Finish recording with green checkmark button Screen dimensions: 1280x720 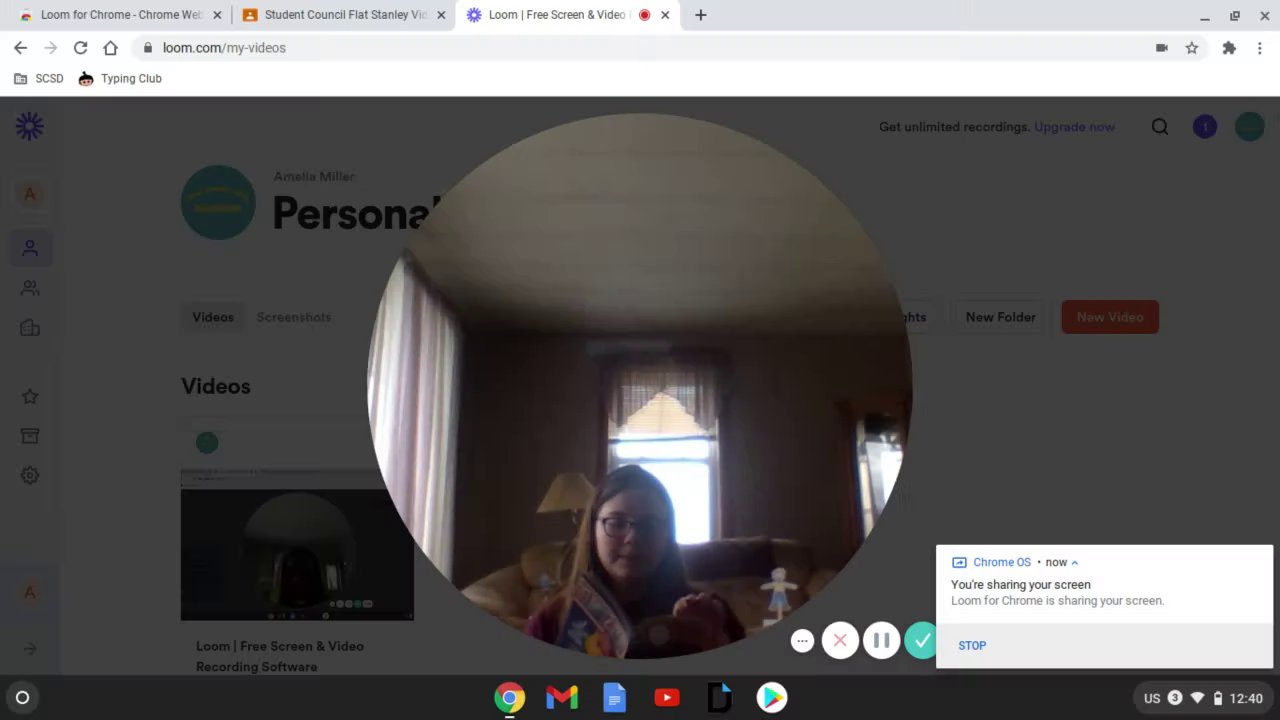[x=921, y=641]
